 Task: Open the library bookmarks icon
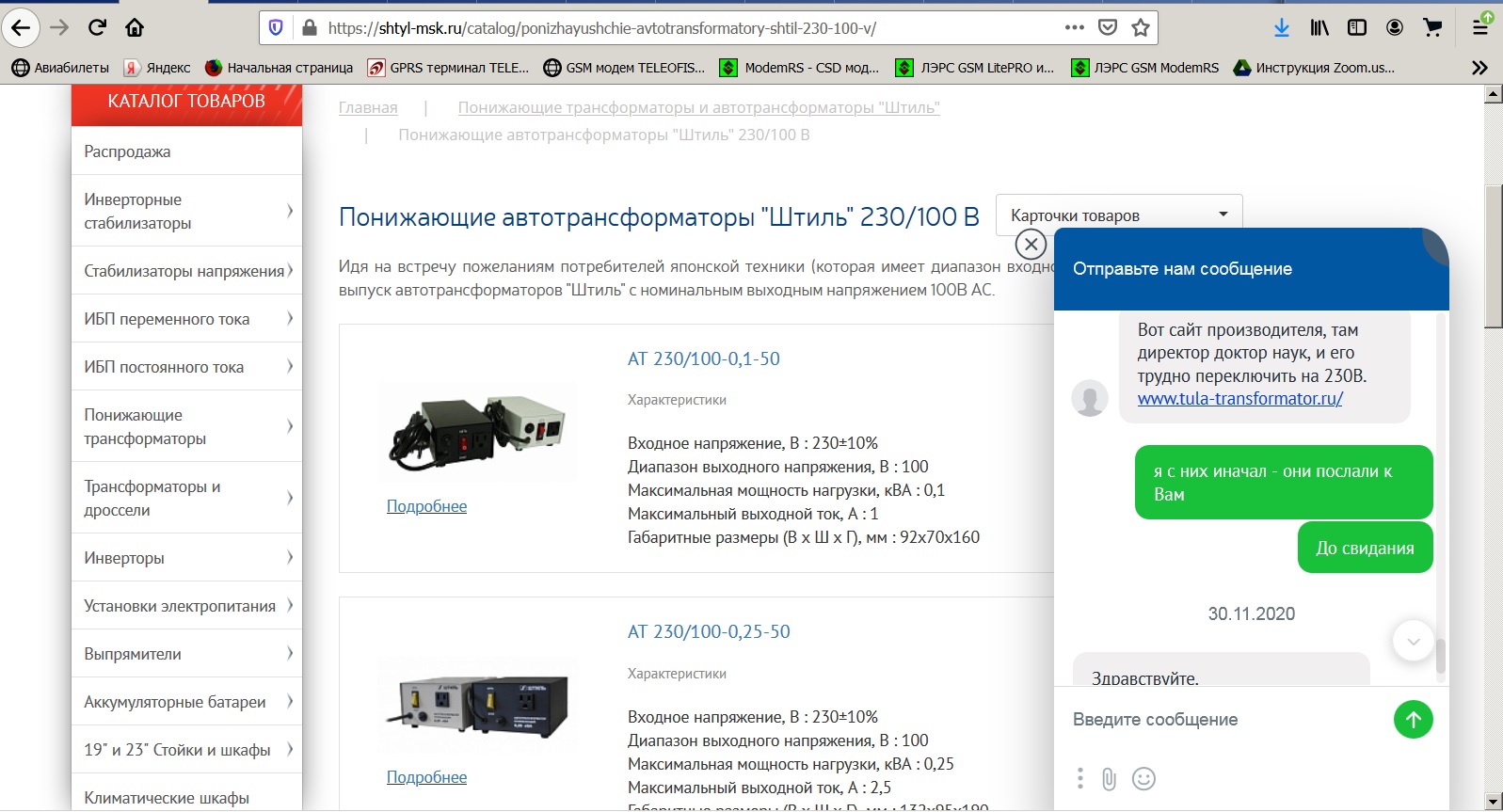(1319, 27)
